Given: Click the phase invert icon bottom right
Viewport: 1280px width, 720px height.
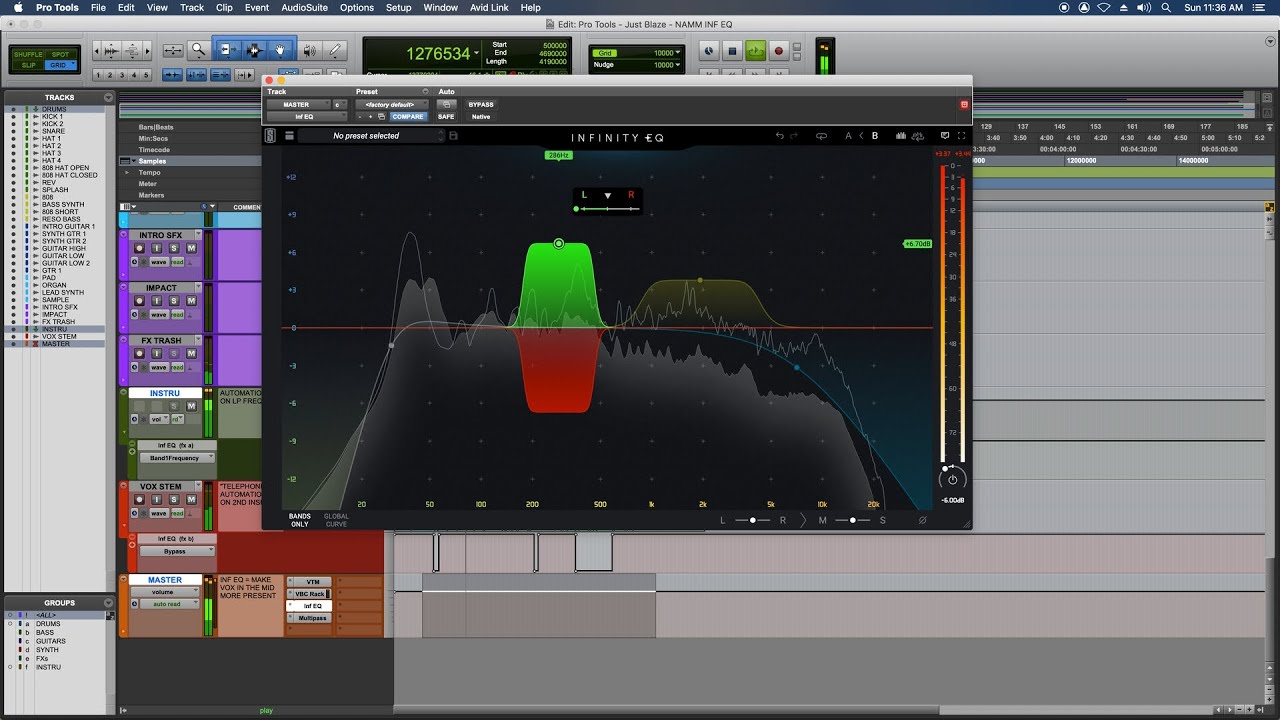Looking at the screenshot, I should pyautogui.click(x=922, y=520).
